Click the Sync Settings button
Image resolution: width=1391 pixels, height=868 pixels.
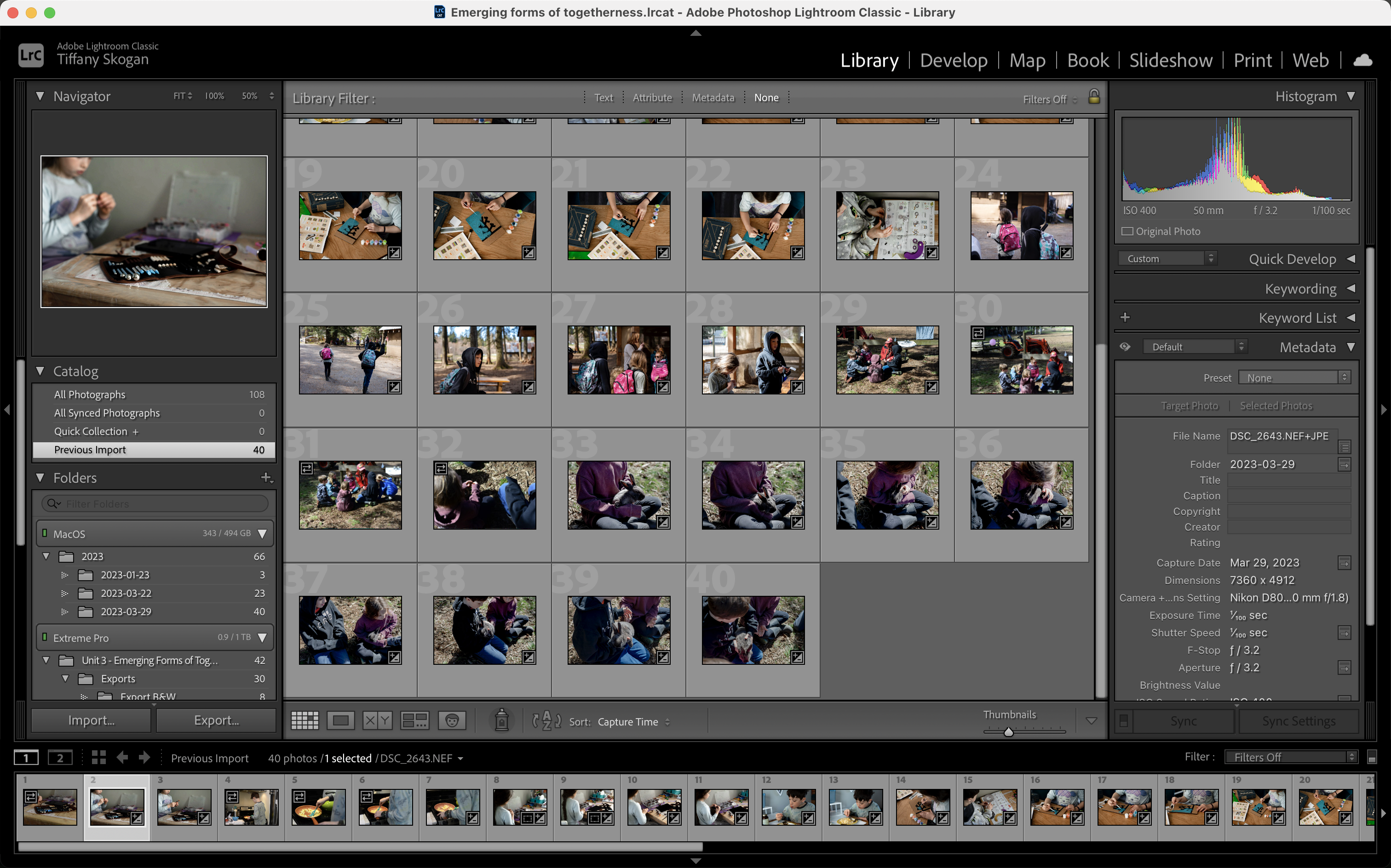click(1298, 721)
